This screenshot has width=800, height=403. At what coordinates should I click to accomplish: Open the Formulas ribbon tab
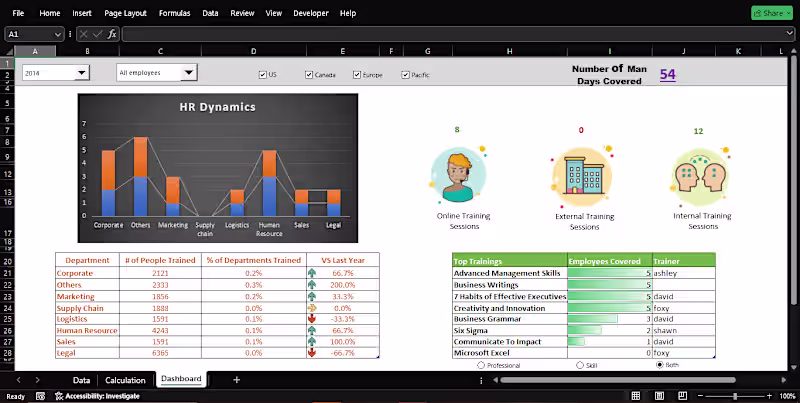174,13
